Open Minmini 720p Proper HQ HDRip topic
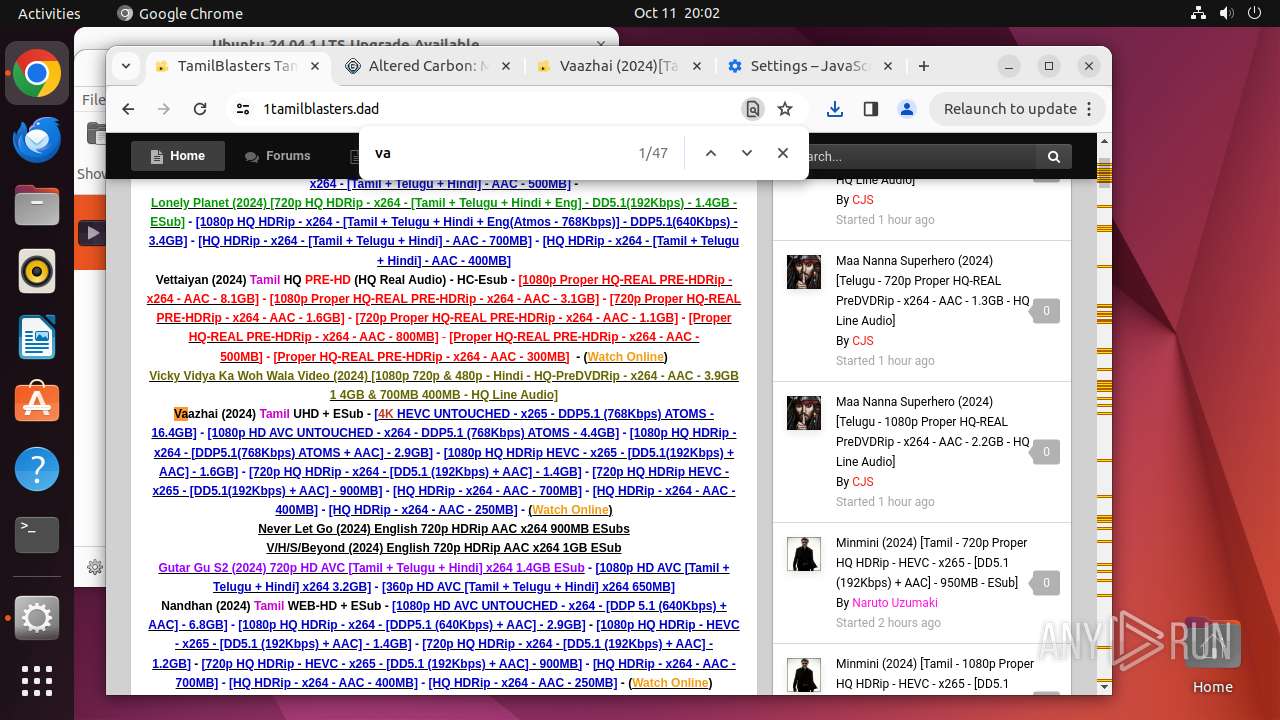The height and width of the screenshot is (720, 1280). pos(932,562)
